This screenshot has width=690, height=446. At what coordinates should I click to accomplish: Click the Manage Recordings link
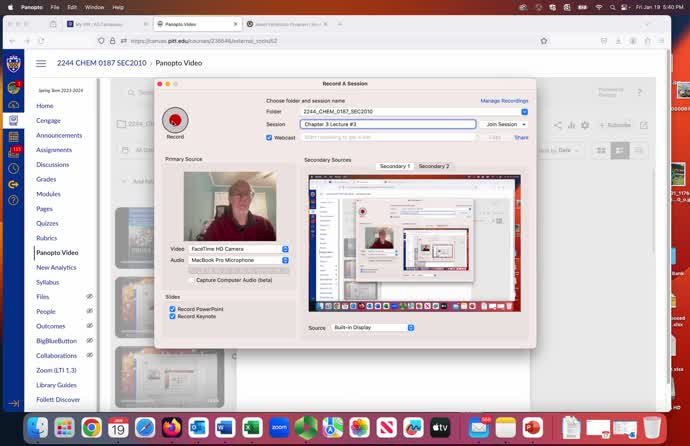[504, 101]
